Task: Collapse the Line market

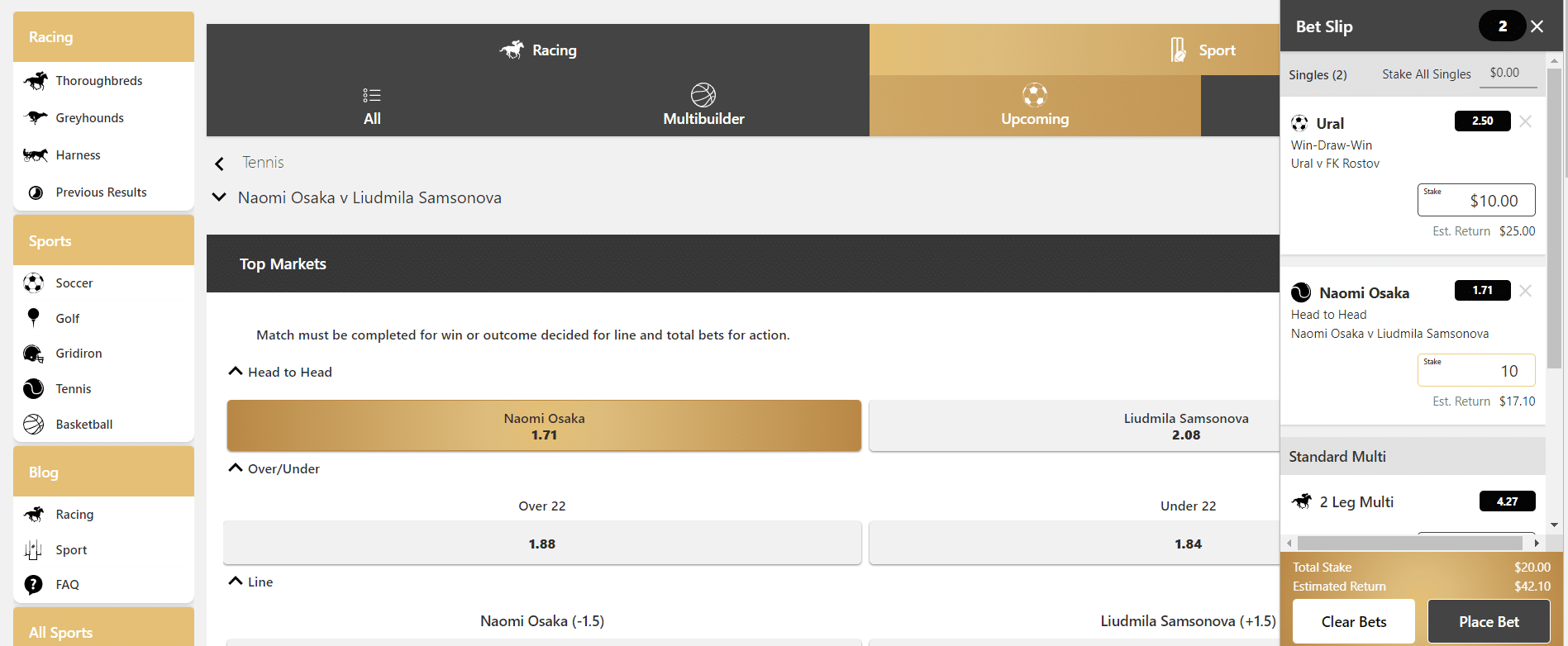Action: pyautogui.click(x=236, y=581)
